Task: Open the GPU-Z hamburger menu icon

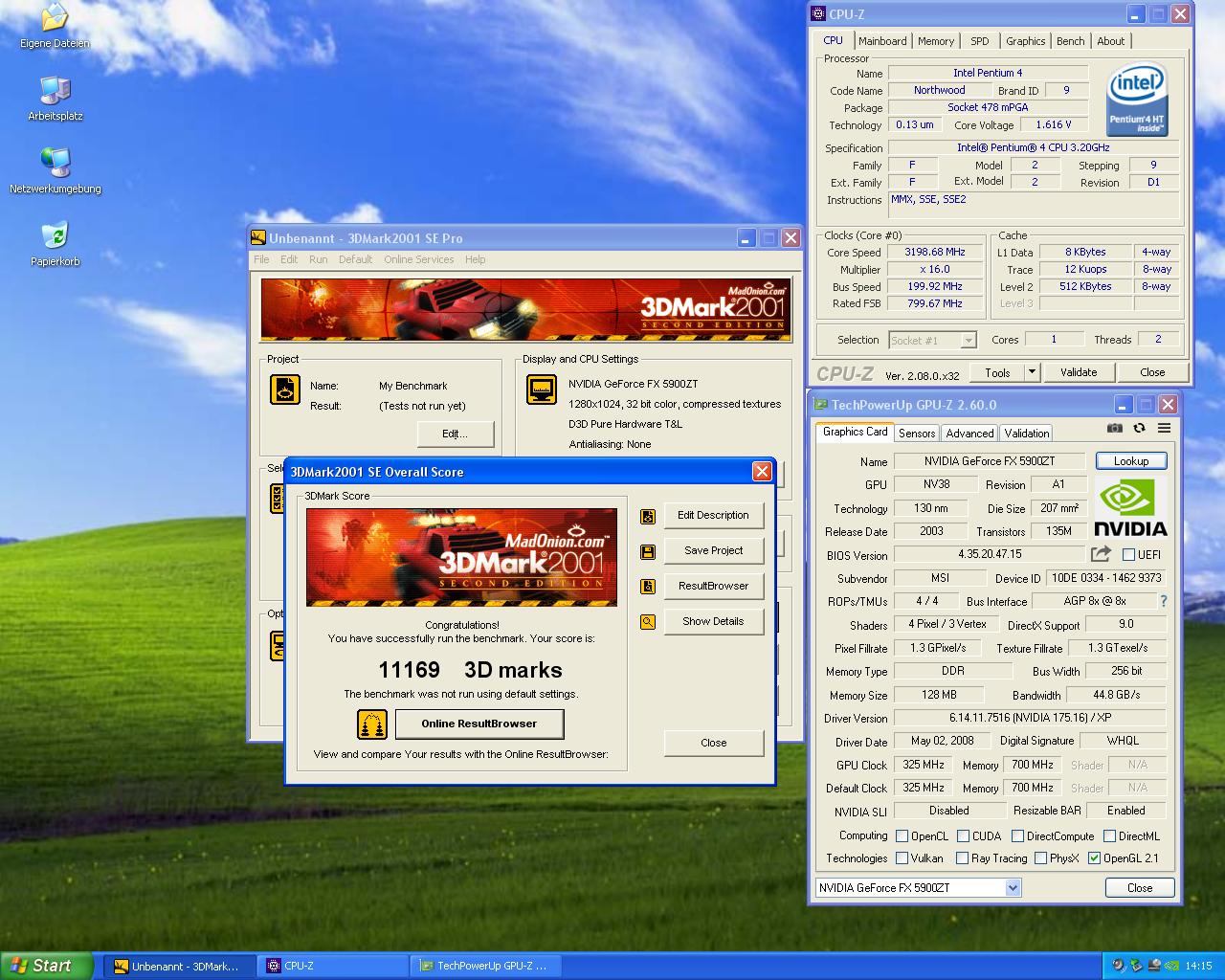Action: pyautogui.click(x=1164, y=428)
